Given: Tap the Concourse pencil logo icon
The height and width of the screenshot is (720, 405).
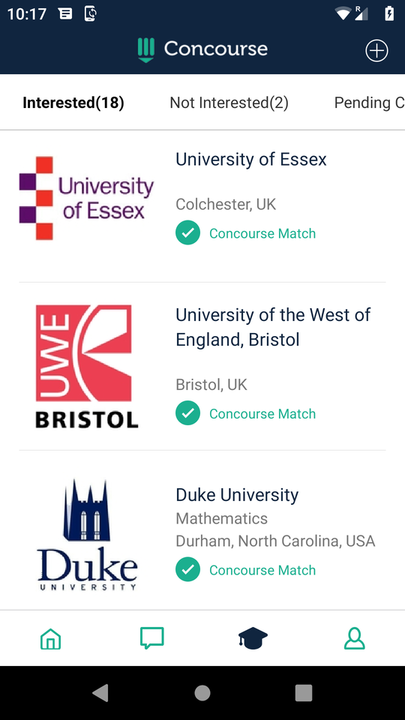Looking at the screenshot, I should [x=146, y=50].
